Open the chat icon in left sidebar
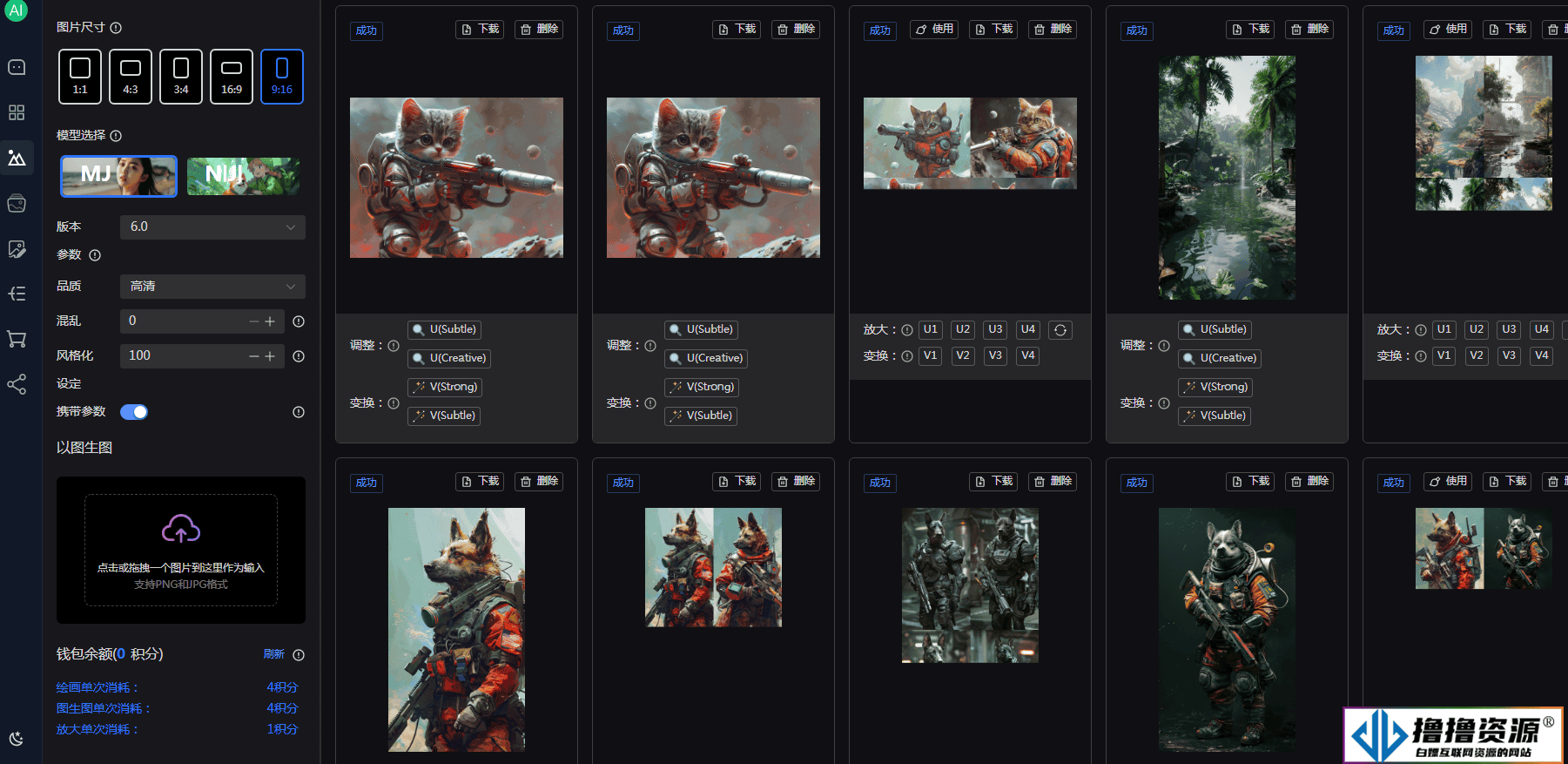This screenshot has width=1568, height=764. click(x=17, y=67)
